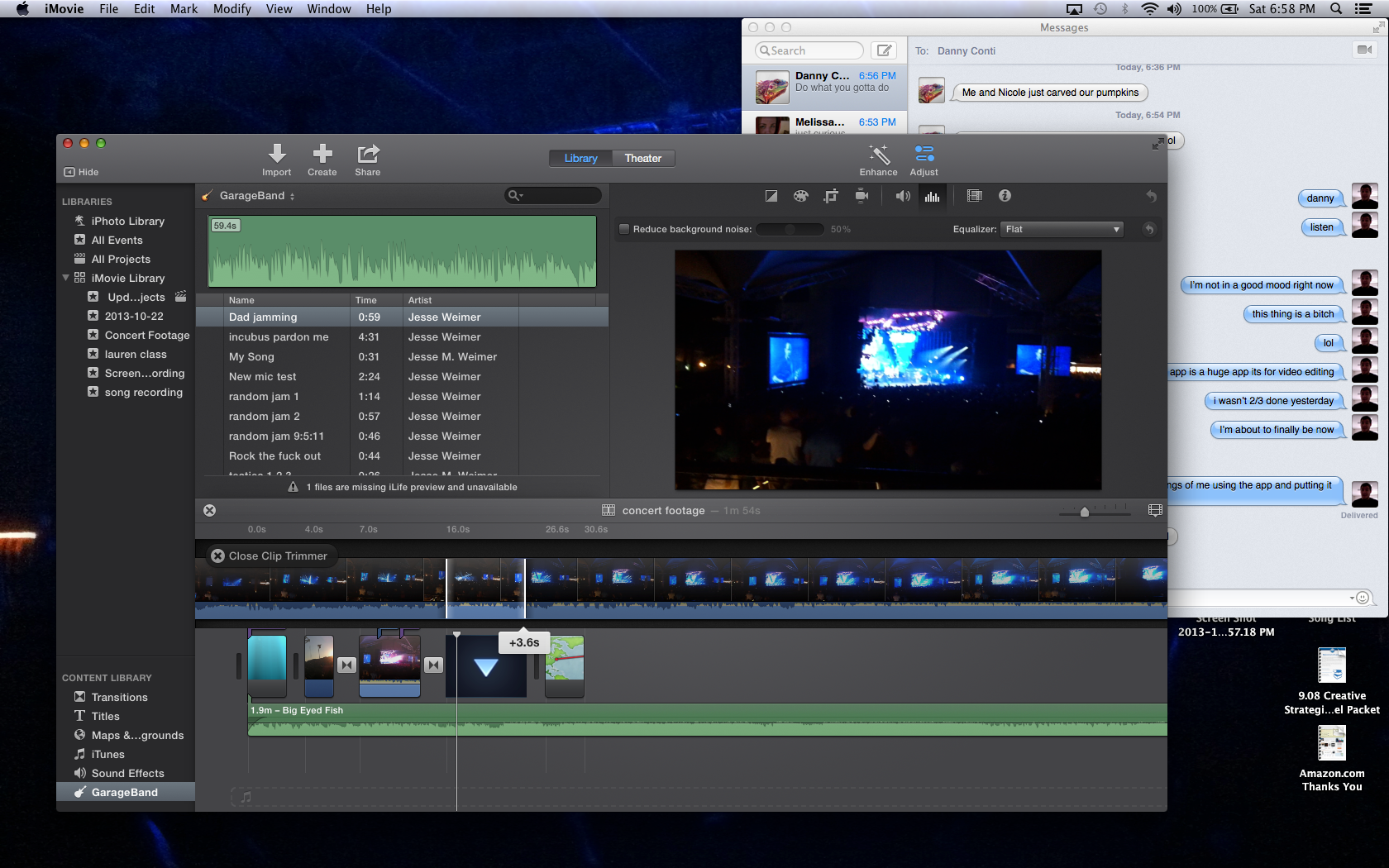Open stabilization camera icon

click(862, 196)
